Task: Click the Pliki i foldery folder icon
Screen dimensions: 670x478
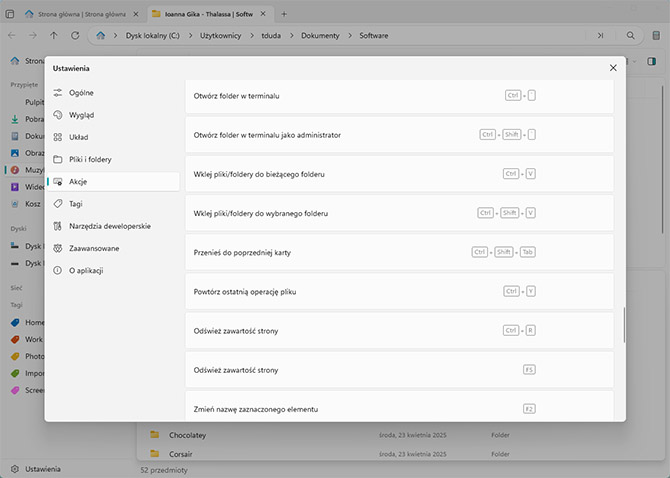Action: pyautogui.click(x=58, y=159)
